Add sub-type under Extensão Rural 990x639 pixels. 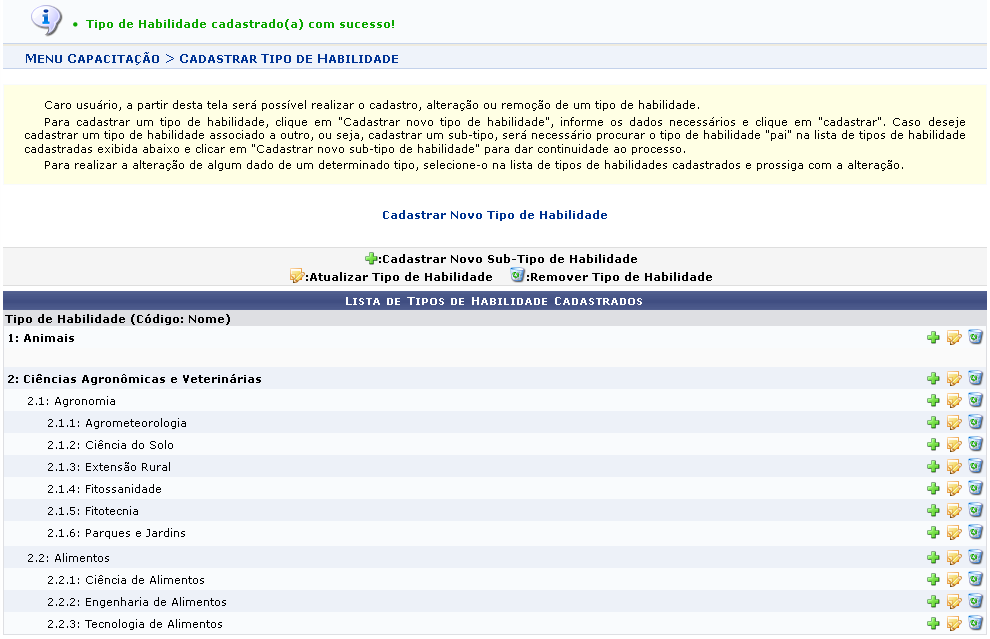933,467
